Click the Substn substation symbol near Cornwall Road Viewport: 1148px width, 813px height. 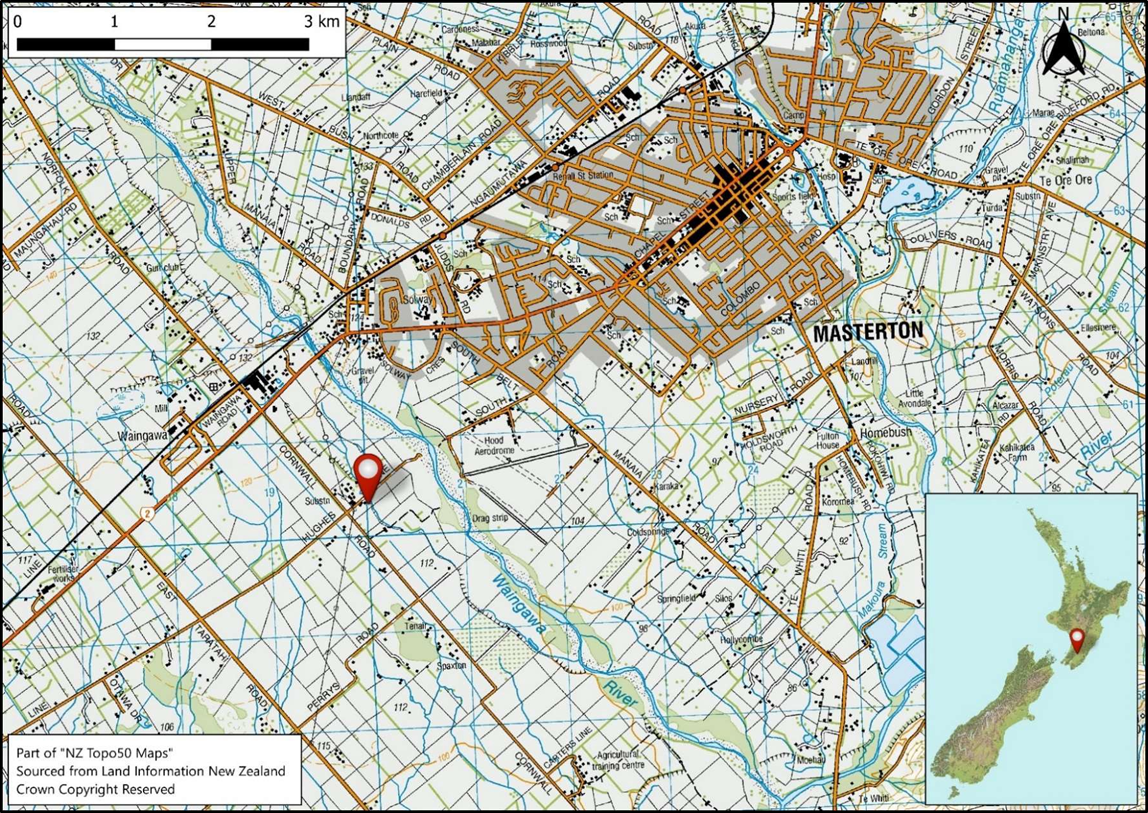coord(317,500)
